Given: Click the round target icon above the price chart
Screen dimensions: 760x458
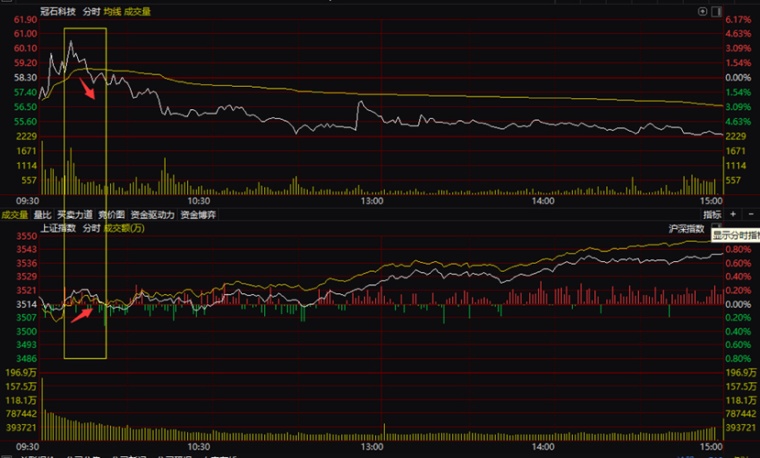Looking at the screenshot, I should point(702,11).
